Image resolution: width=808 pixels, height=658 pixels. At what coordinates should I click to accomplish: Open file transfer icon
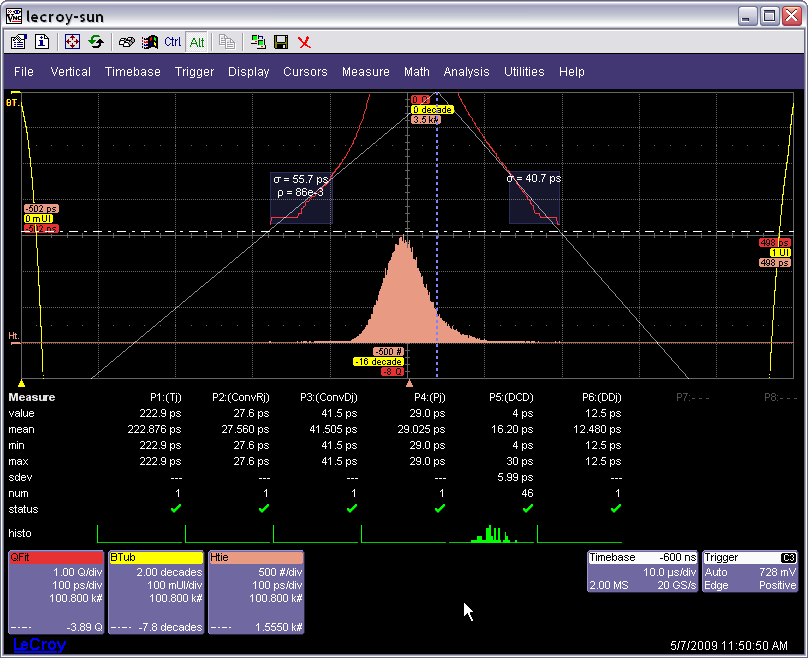pos(258,42)
